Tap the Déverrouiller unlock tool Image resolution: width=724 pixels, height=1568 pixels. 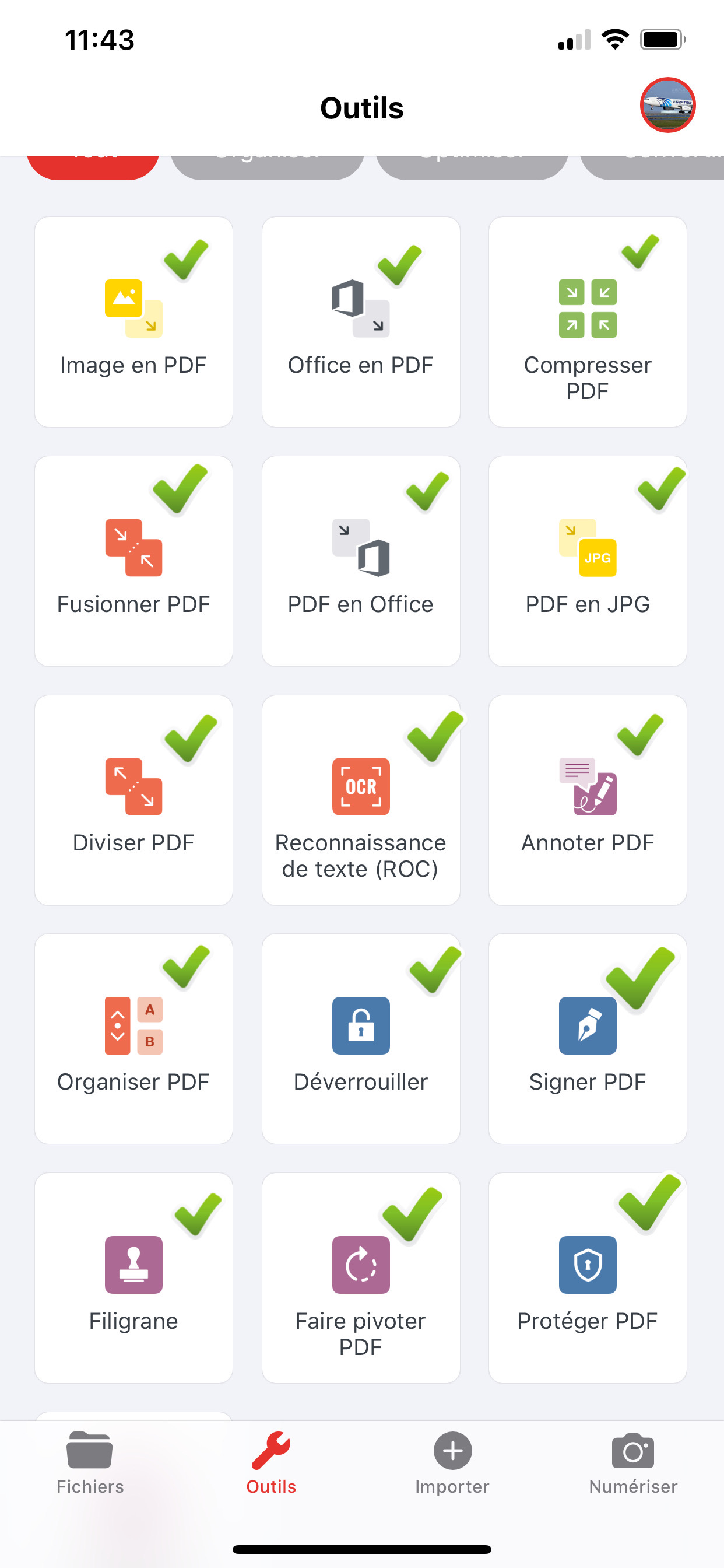click(360, 1039)
